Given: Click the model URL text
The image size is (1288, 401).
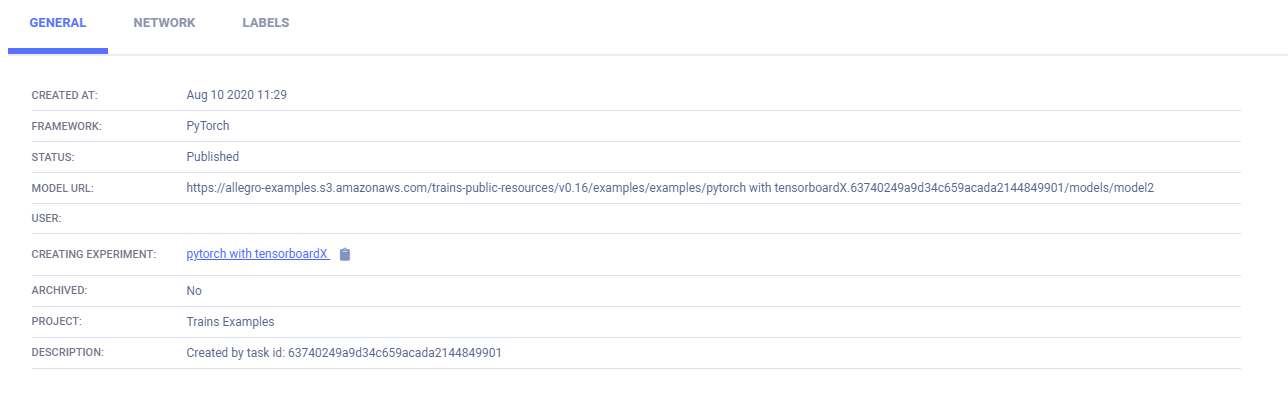Looking at the screenshot, I should click(x=671, y=187).
